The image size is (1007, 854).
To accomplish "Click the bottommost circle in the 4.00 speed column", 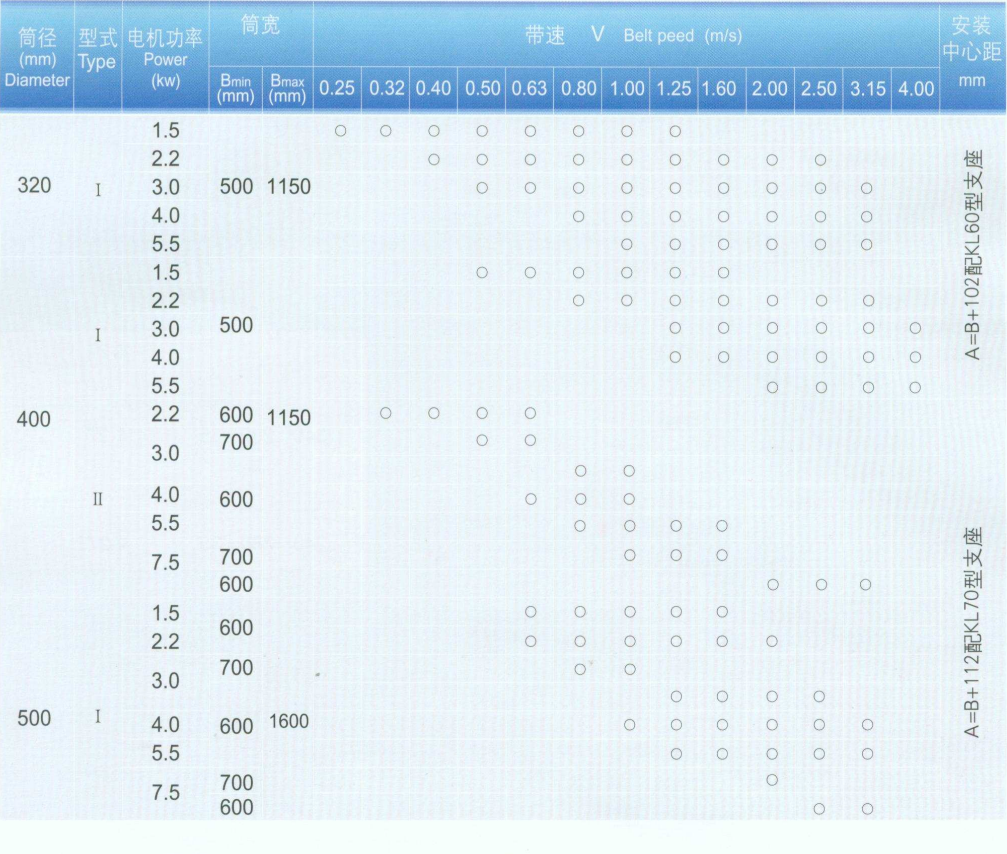I will pyautogui.click(x=915, y=387).
